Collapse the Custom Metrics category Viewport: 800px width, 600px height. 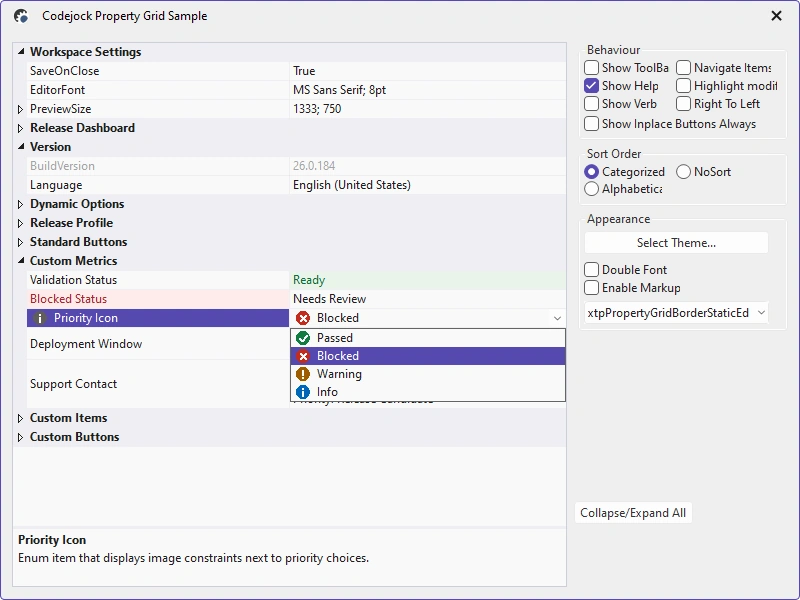pos(20,260)
